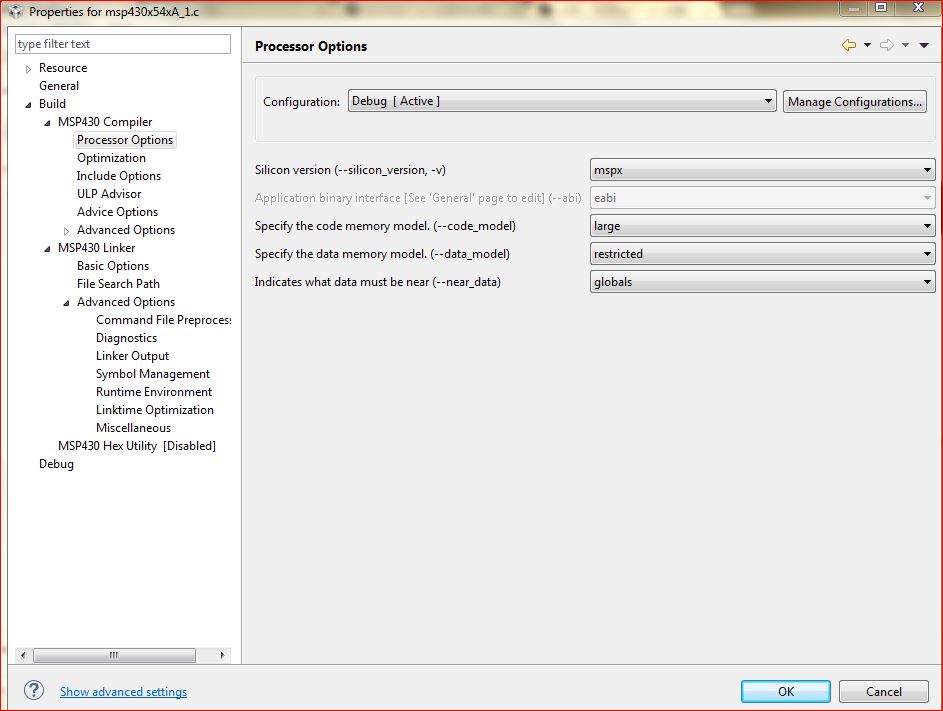
Task: Select Advice Options tree item
Action: 117,212
